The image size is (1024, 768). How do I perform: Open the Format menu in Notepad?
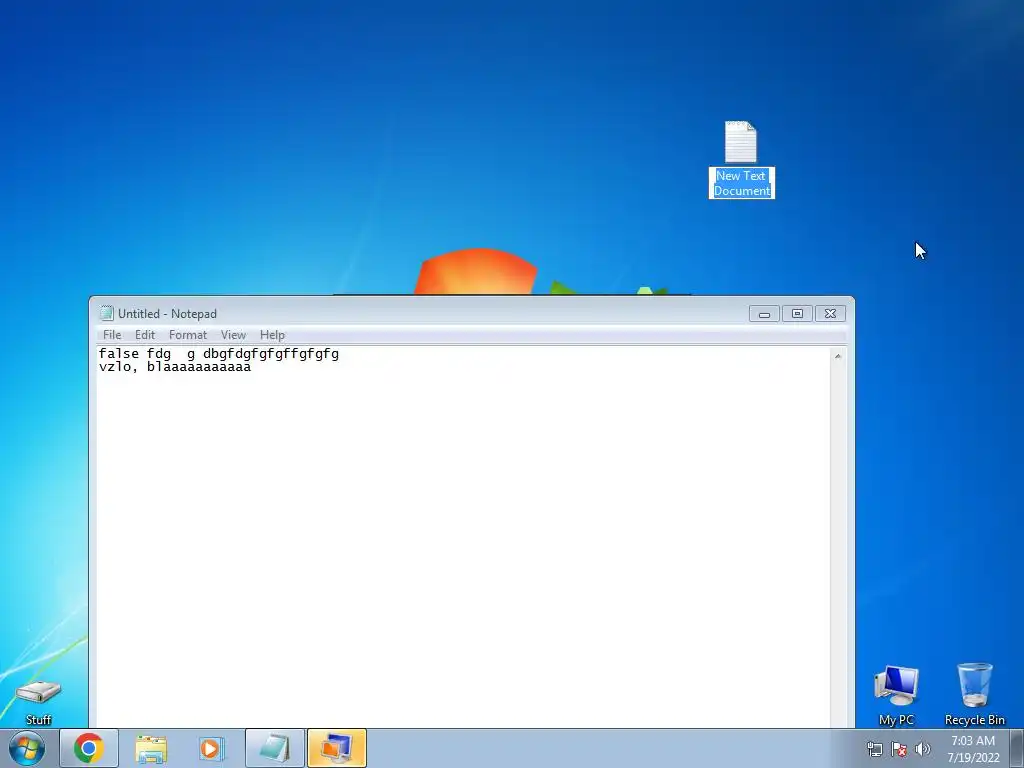coord(187,335)
